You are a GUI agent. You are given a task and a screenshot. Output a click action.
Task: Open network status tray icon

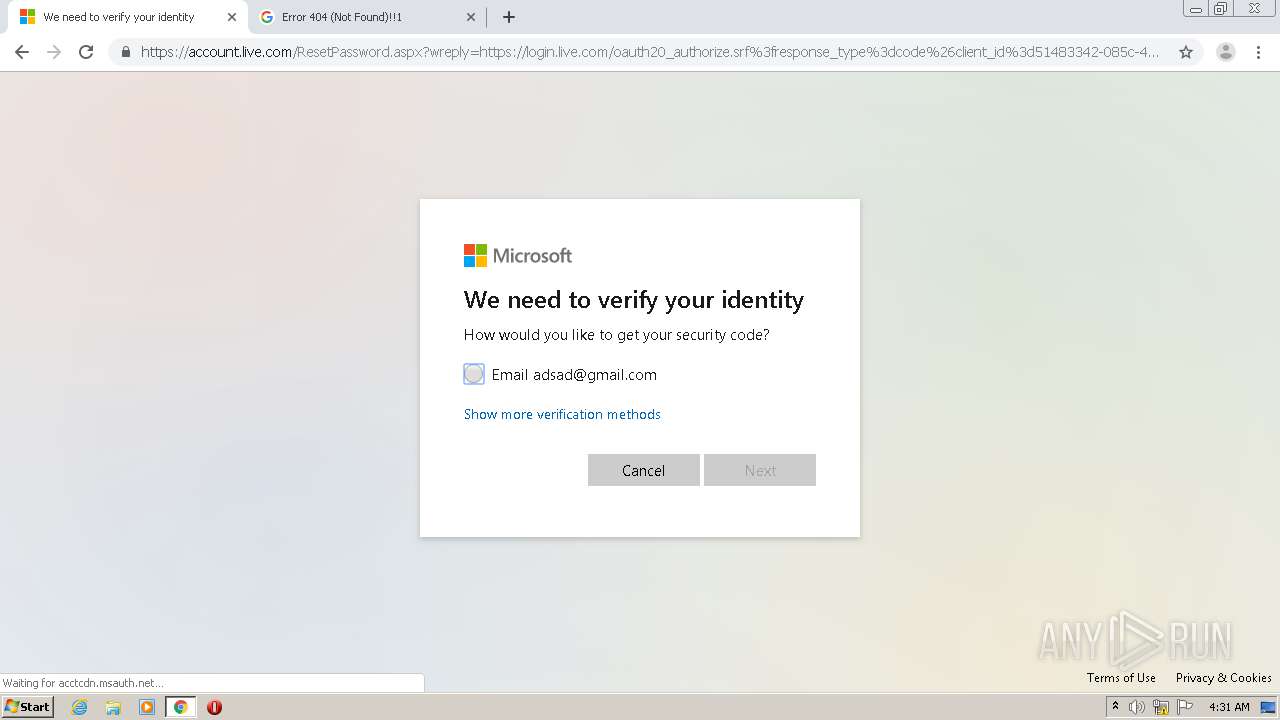click(1161, 707)
